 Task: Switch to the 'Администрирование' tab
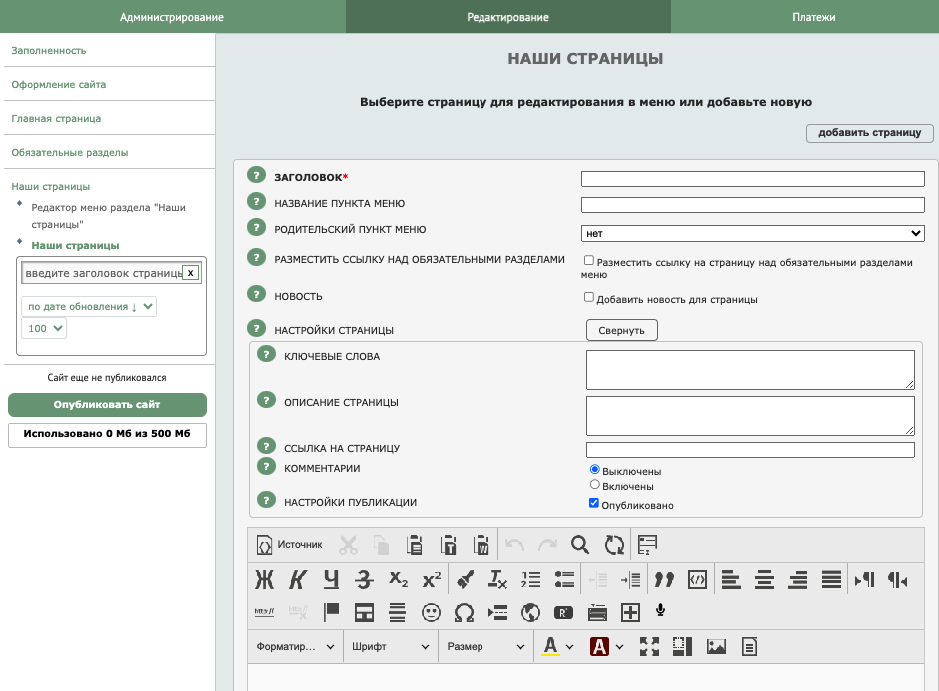172,17
